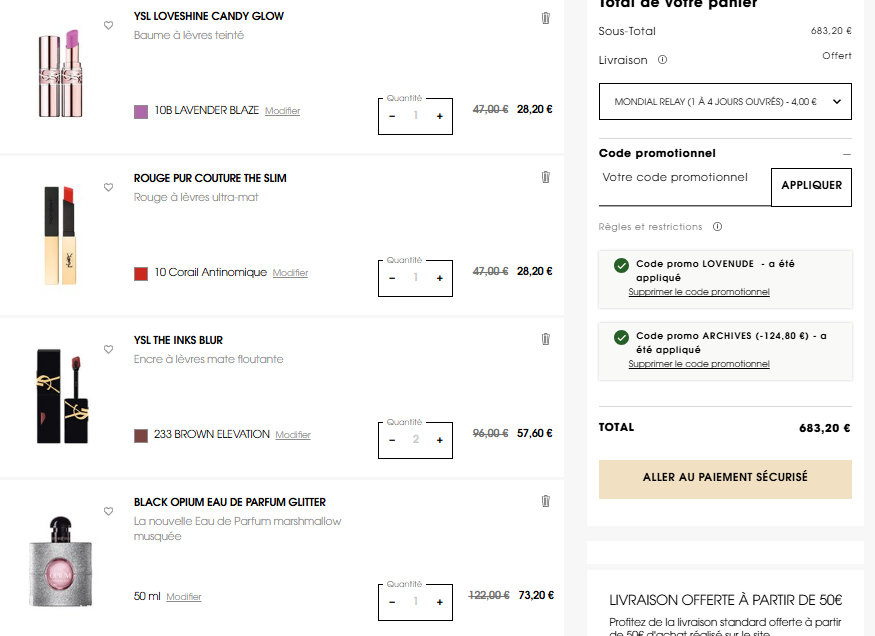Focus the Votre code promotionnel field
The height and width of the screenshot is (636, 875).
click(685, 186)
